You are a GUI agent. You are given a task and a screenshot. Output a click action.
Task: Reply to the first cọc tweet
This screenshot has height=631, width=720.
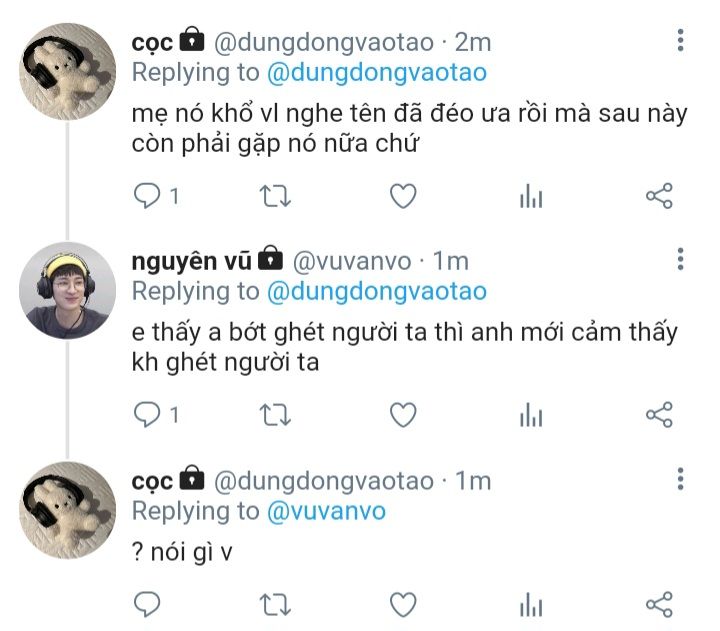point(147,196)
